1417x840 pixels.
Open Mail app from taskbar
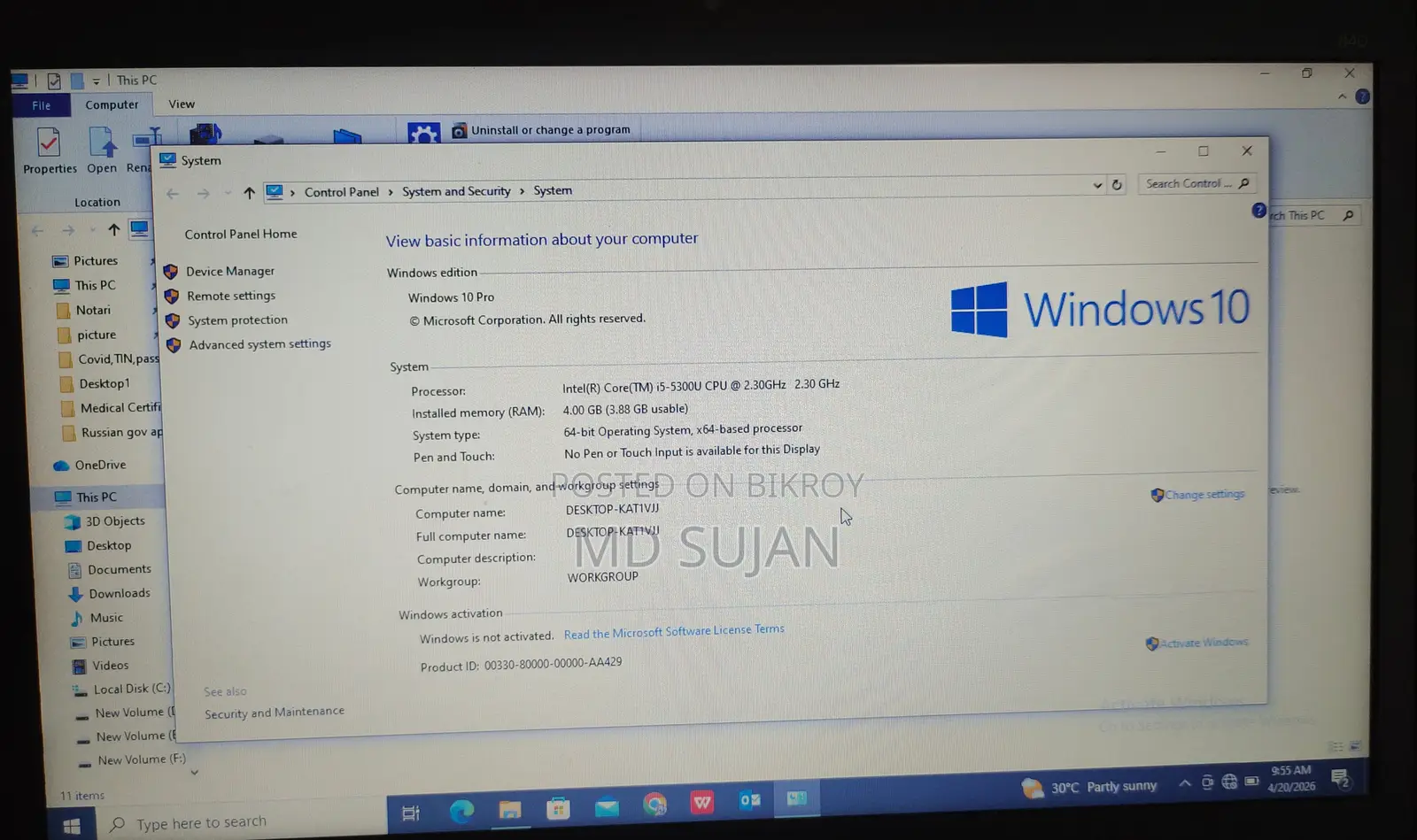[x=607, y=806]
